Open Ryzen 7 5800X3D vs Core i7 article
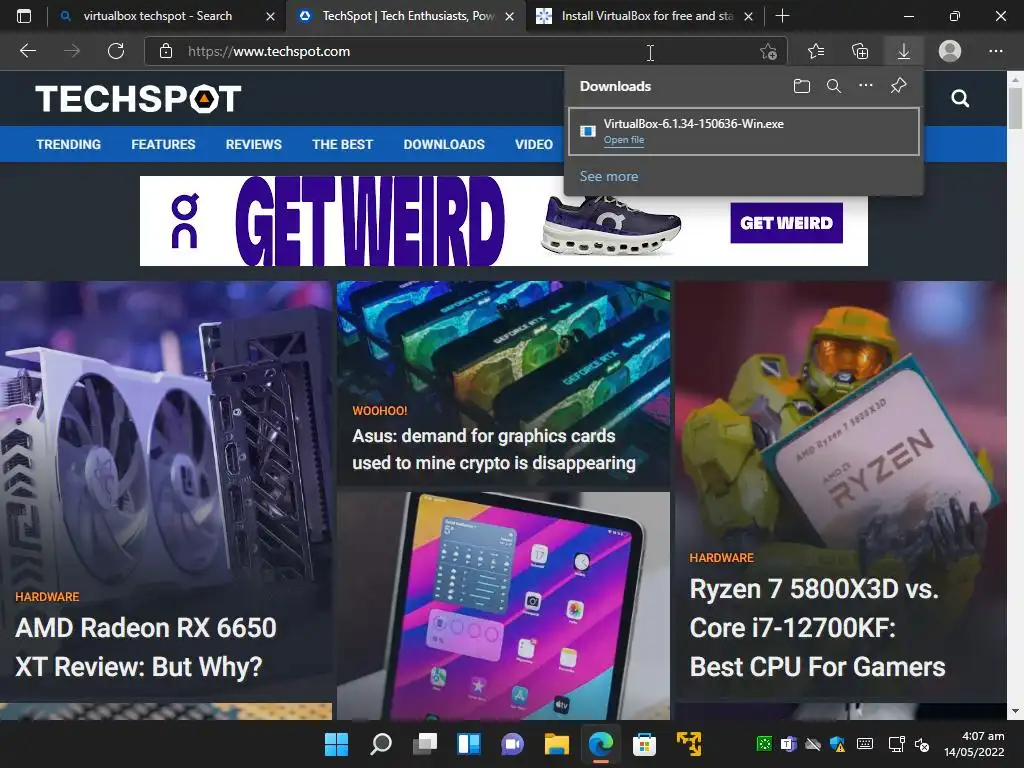Screen dimensions: 1024x768 pos(818,628)
